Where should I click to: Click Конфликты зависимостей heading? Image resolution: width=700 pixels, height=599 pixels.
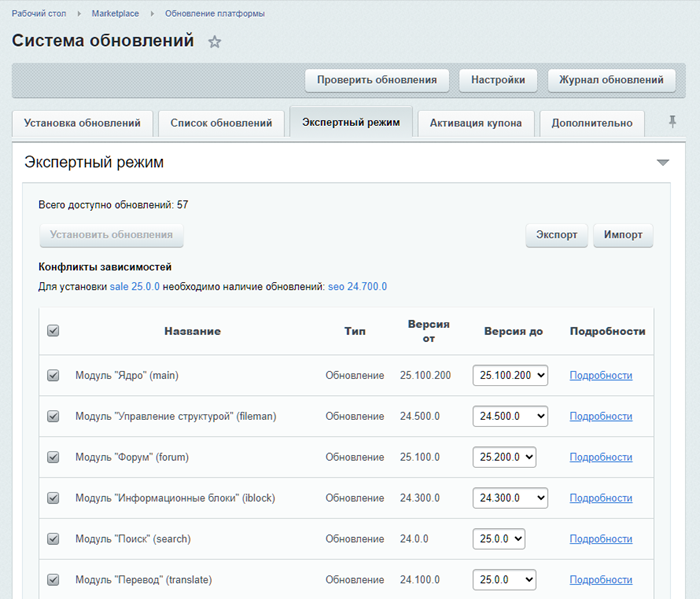tap(105, 267)
